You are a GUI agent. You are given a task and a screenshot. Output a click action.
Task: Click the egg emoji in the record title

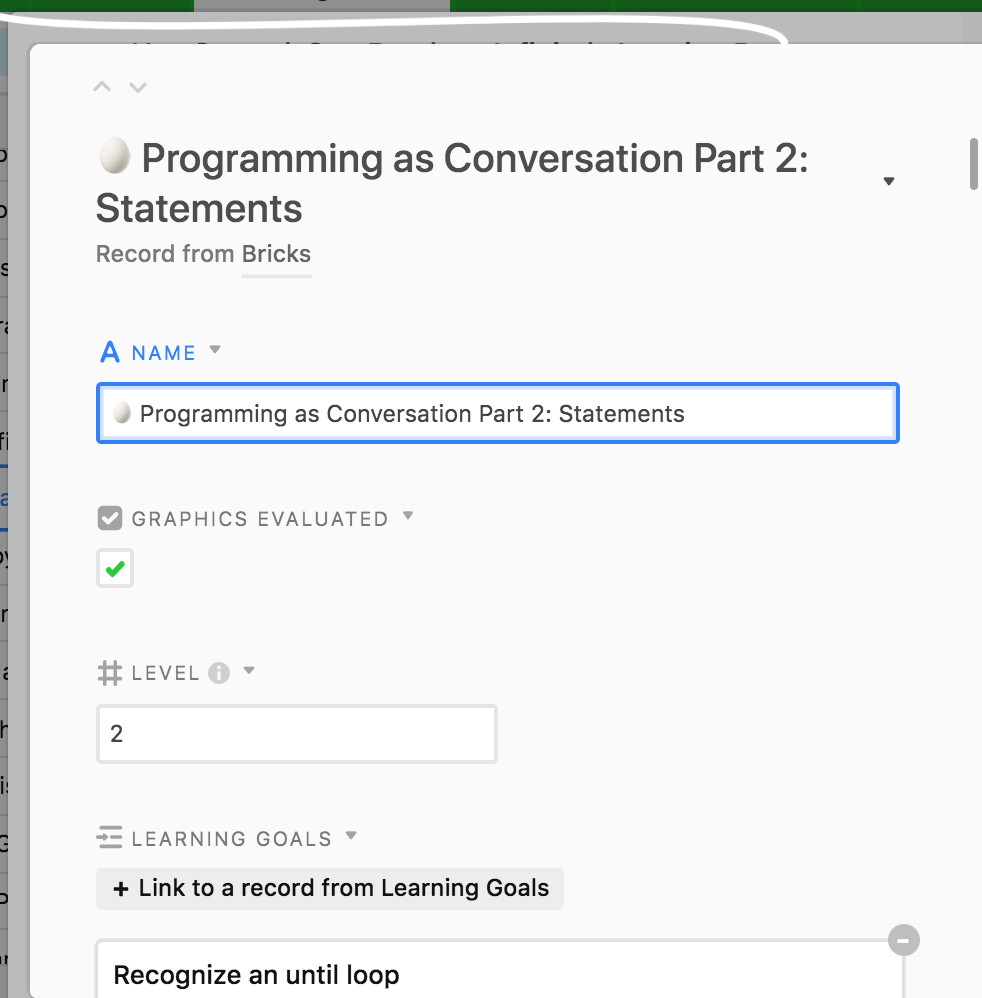coord(115,158)
